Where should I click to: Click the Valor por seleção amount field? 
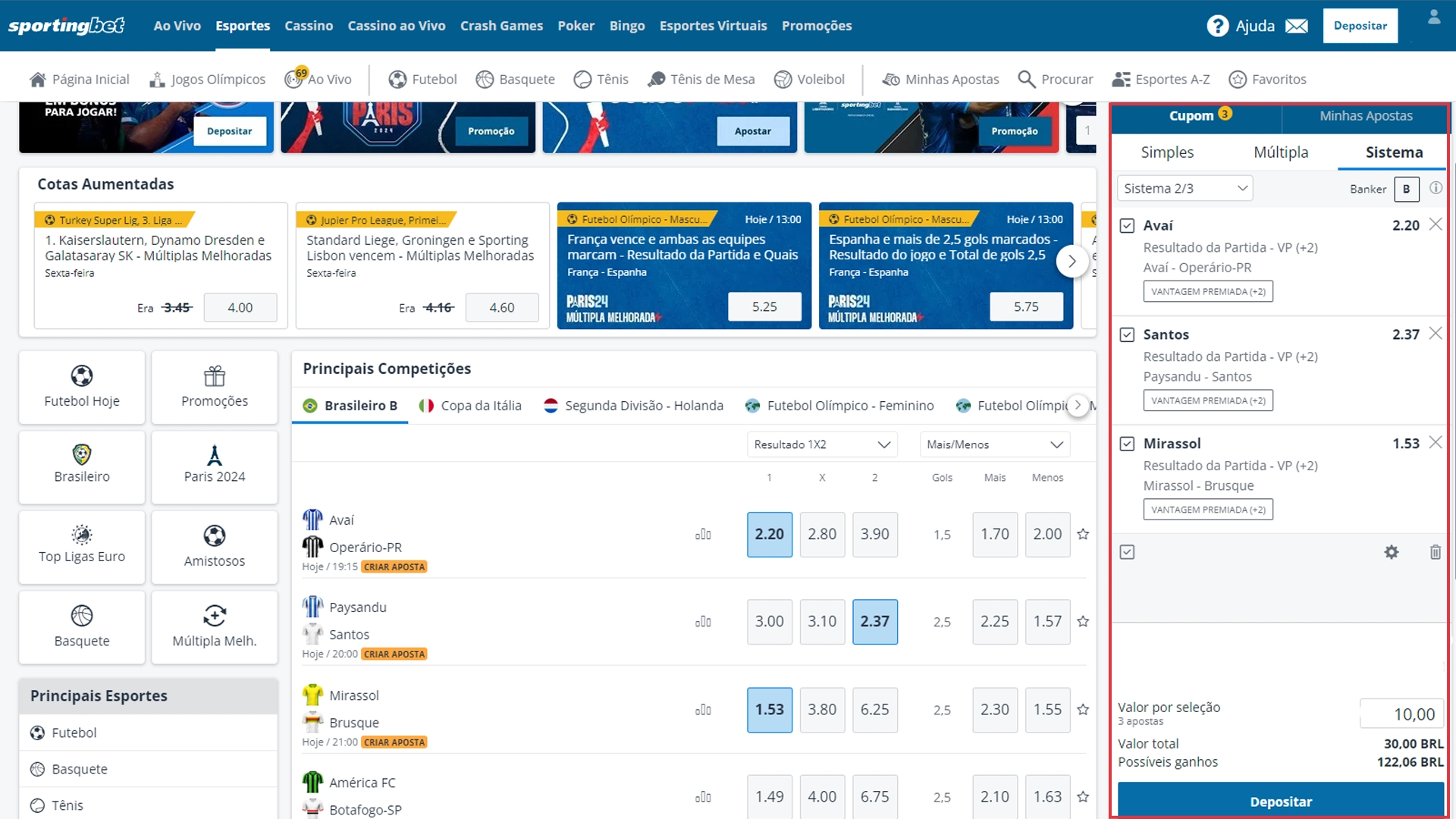1403,714
